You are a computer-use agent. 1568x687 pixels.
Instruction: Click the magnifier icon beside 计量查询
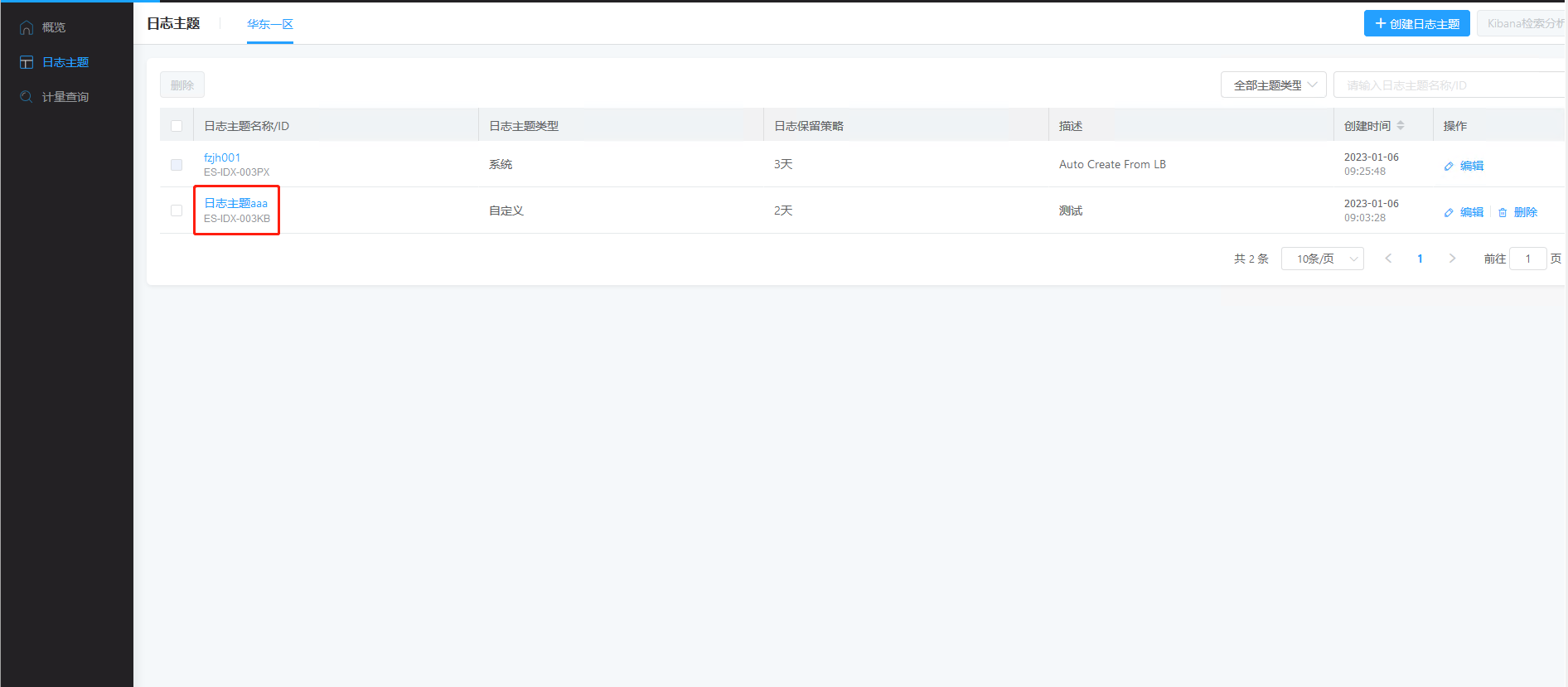[27, 97]
